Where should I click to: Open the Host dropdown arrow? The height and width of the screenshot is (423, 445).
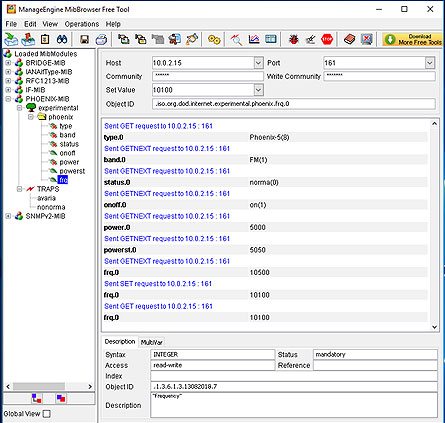click(258, 63)
